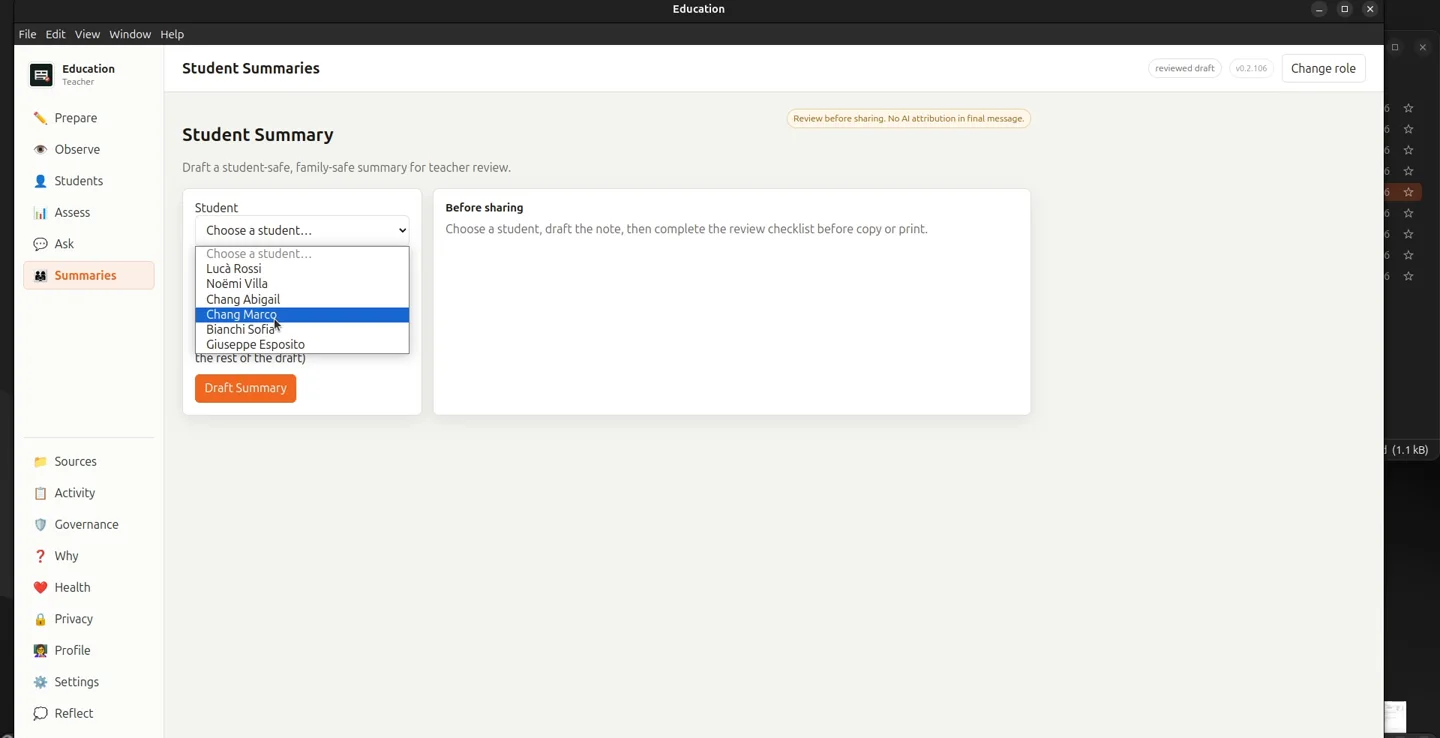Screen dimensions: 1440x738
Task: Click the Privacy lock icon
Action: click(40, 619)
